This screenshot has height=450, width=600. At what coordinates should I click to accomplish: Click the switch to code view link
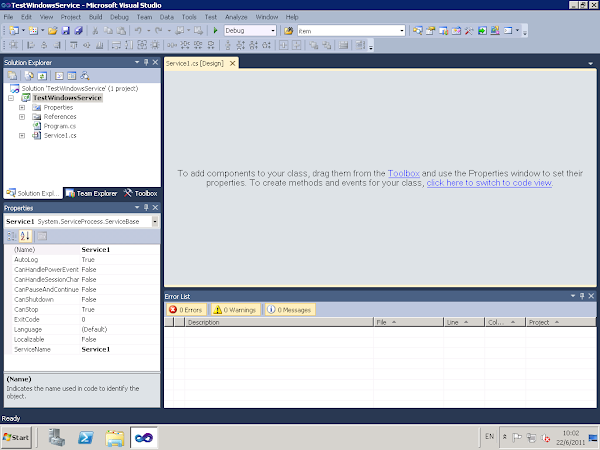pyautogui.click(x=489, y=183)
